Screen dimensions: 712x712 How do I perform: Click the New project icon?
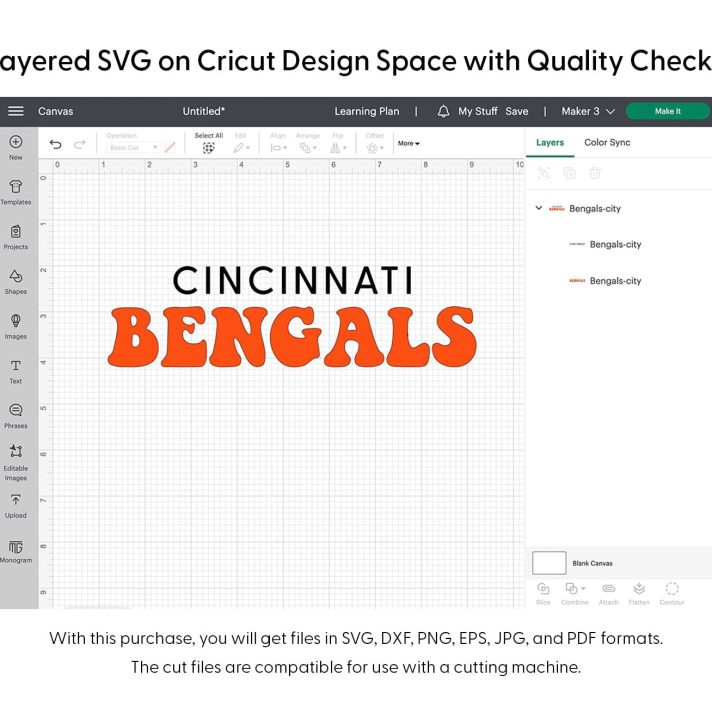click(15, 142)
